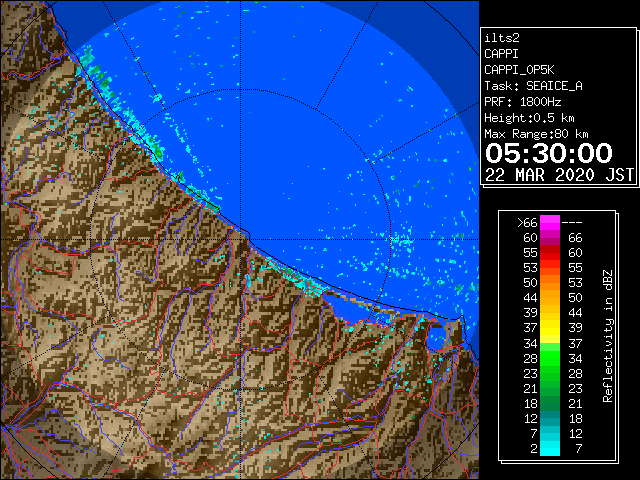Select the date '22 MAR 2020 JST'
Image resolution: width=640 pixels, height=480 pixels.
pos(559,175)
